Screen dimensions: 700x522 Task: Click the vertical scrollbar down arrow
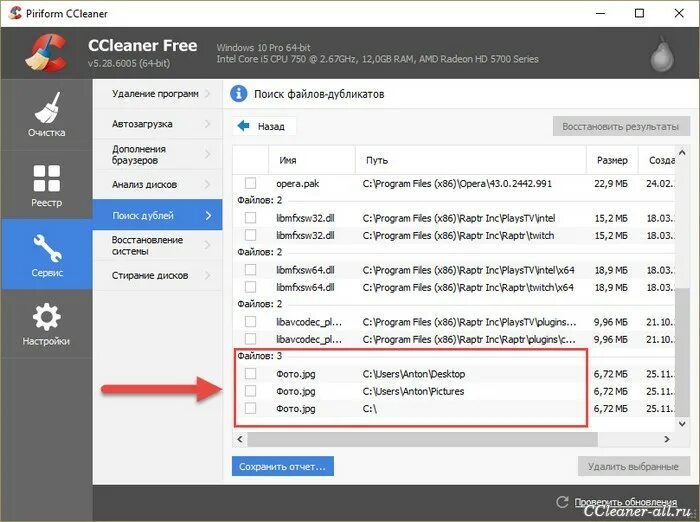[682, 424]
